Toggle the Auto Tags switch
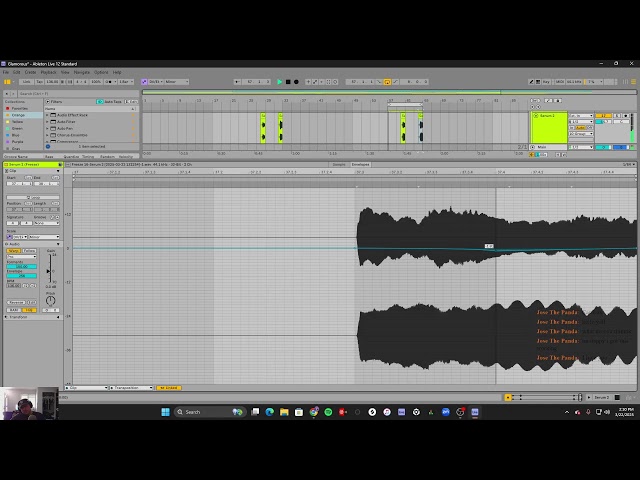640x480 pixels. [x=99, y=102]
